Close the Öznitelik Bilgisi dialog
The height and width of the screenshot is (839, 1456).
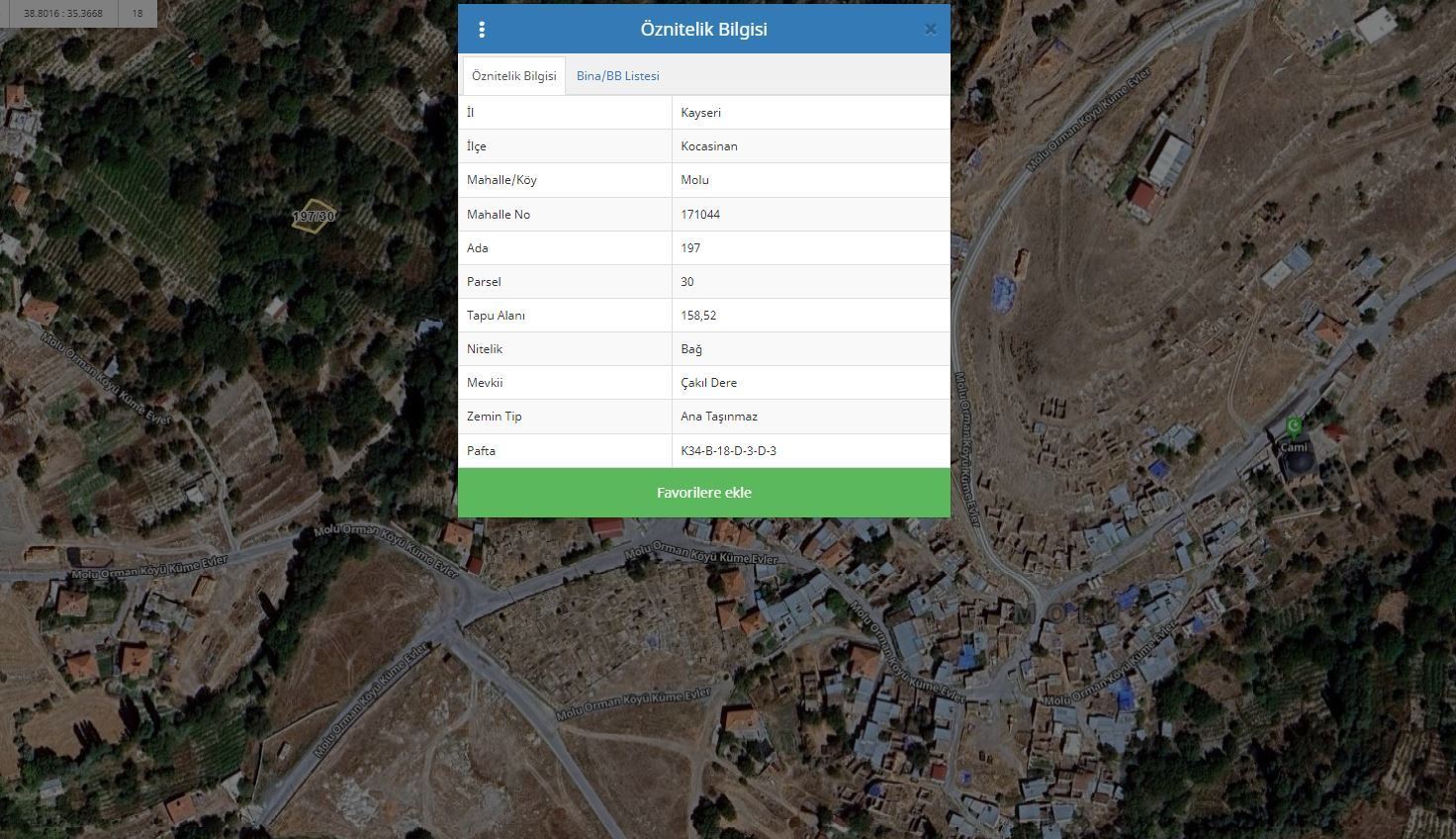[x=930, y=30]
